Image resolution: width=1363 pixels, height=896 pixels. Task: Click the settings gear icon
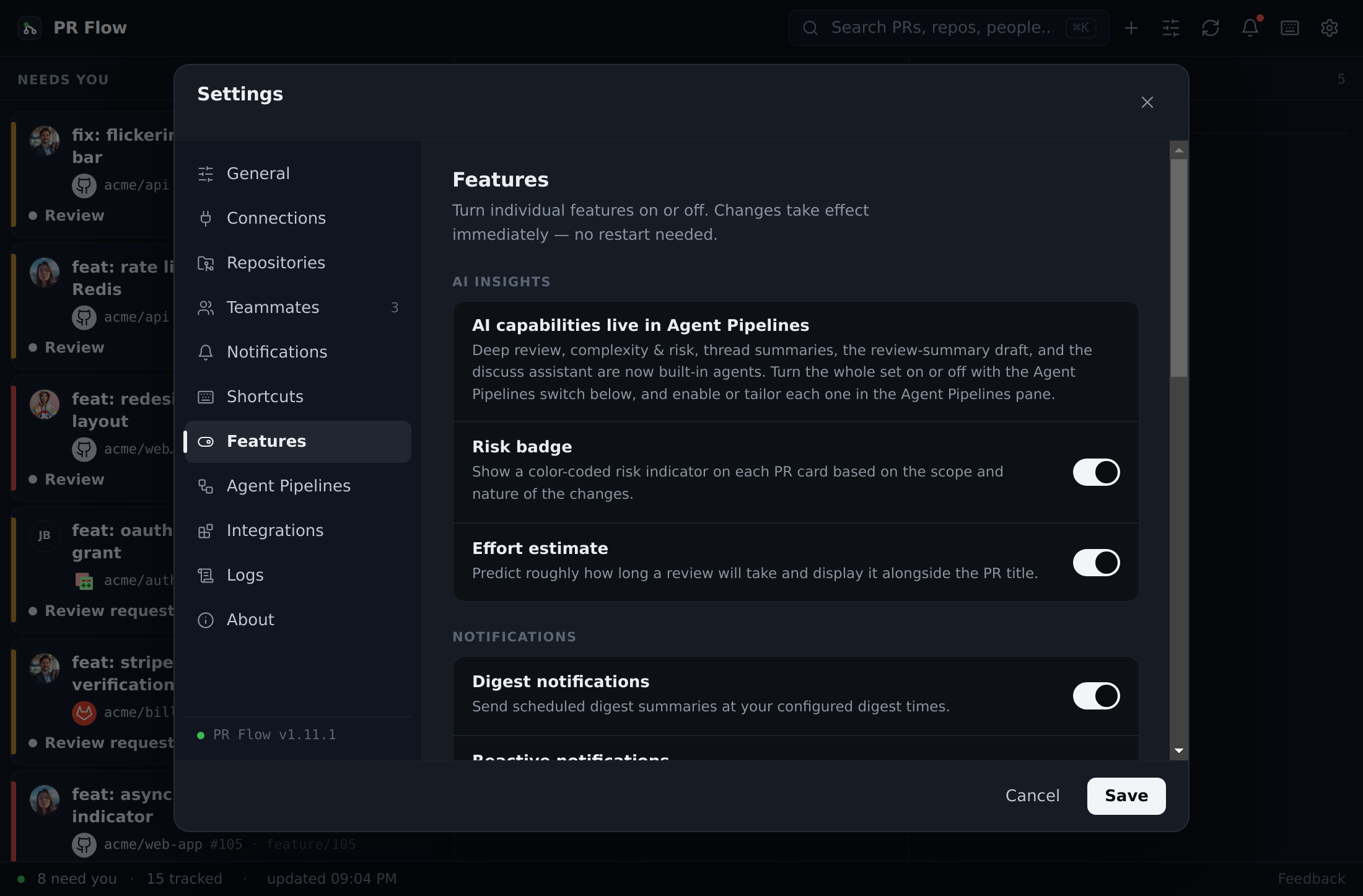pos(1330,28)
